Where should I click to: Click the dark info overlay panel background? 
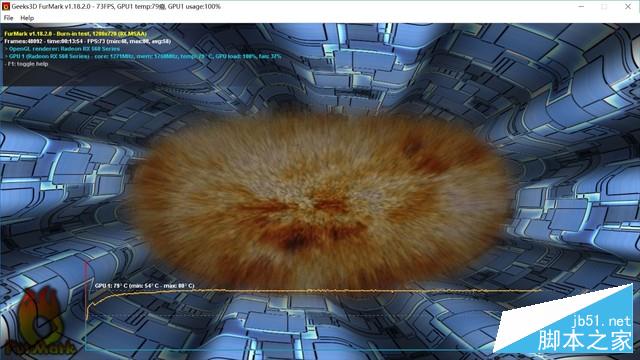[163, 76]
